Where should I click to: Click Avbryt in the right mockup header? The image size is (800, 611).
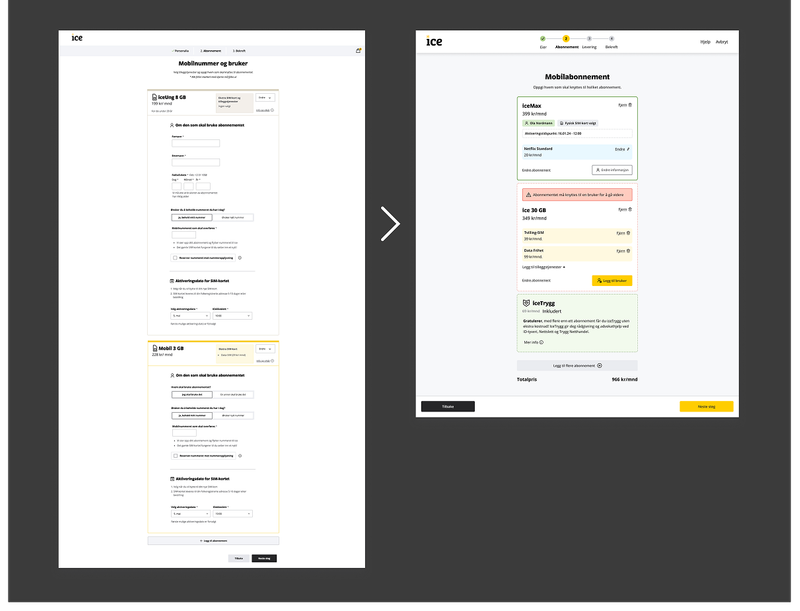coord(722,42)
